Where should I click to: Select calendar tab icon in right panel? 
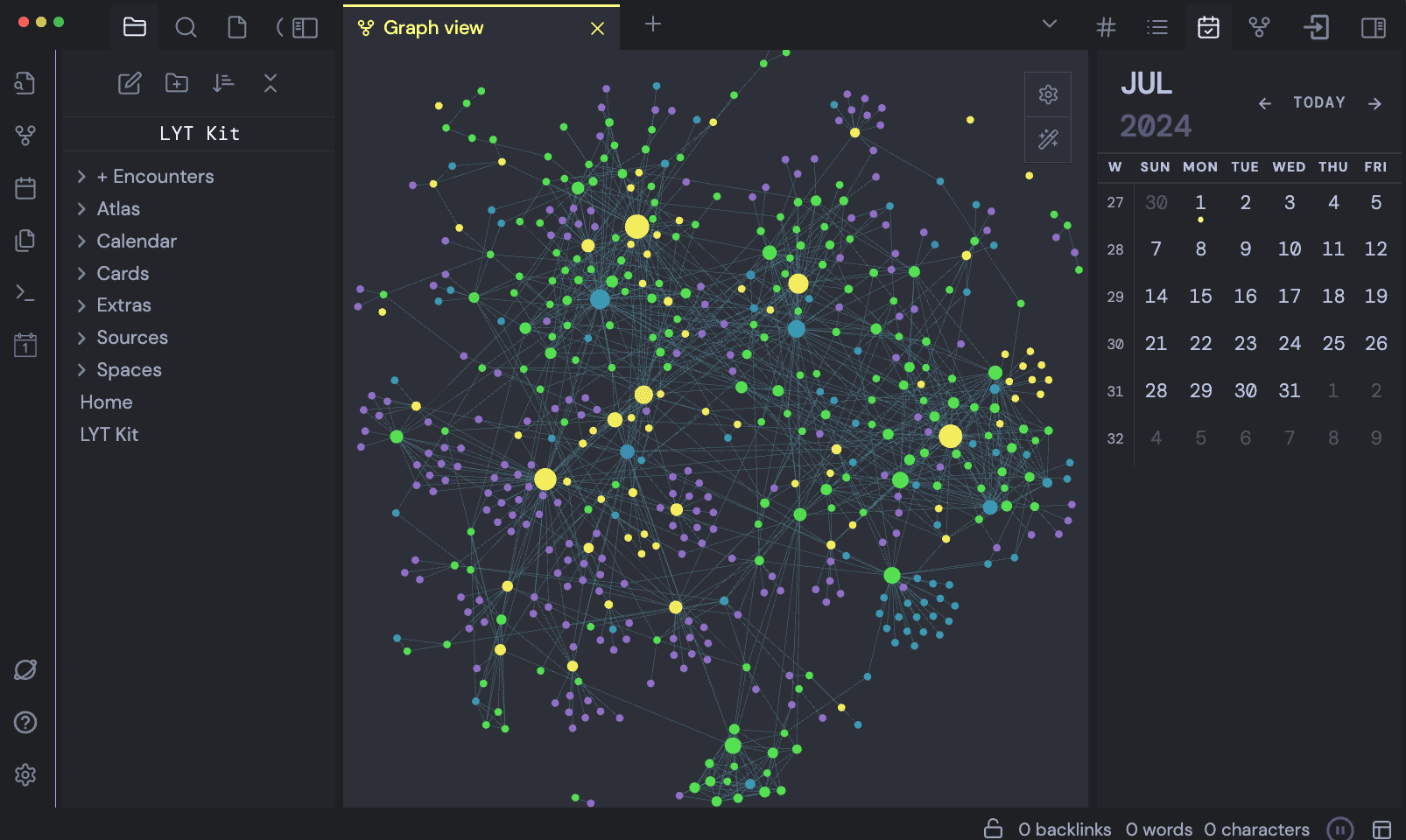coord(1208,27)
